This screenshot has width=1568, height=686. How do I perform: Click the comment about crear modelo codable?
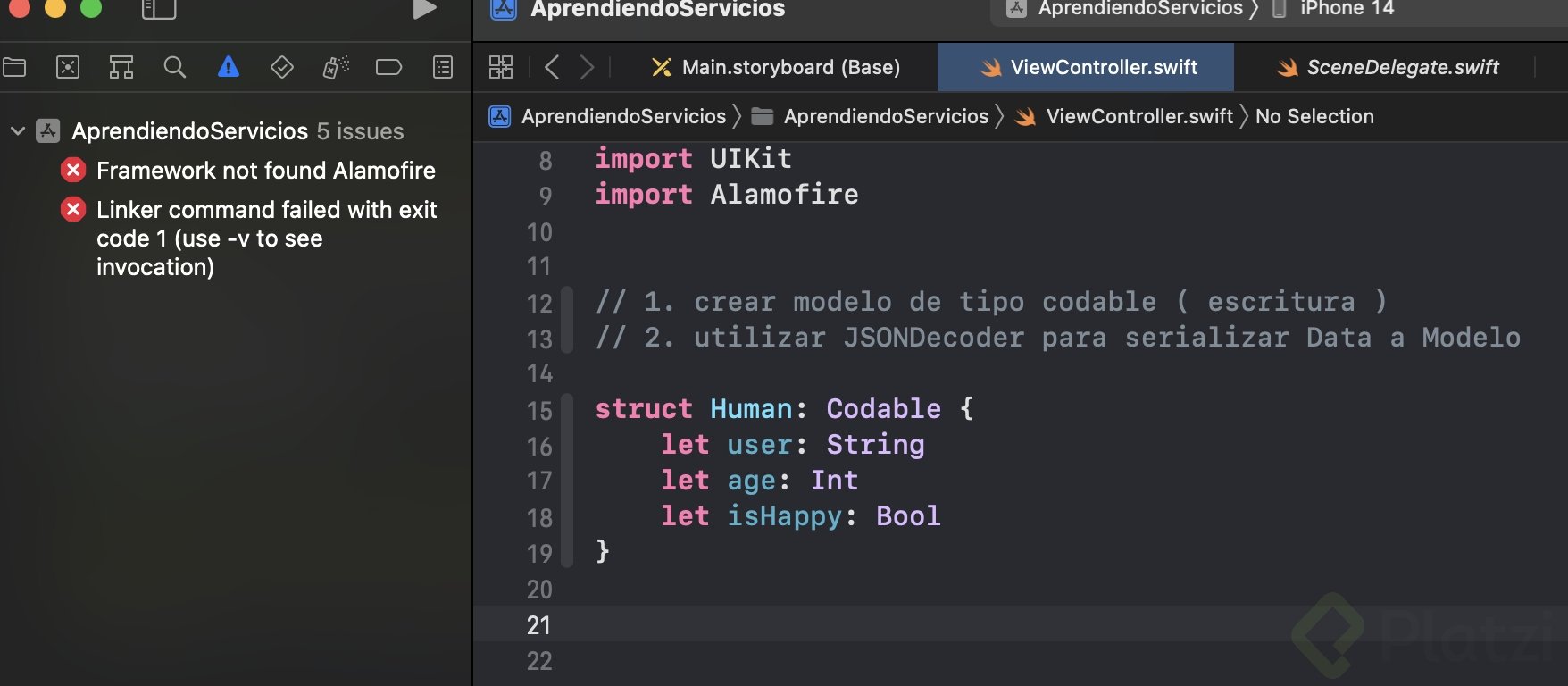coord(991,302)
